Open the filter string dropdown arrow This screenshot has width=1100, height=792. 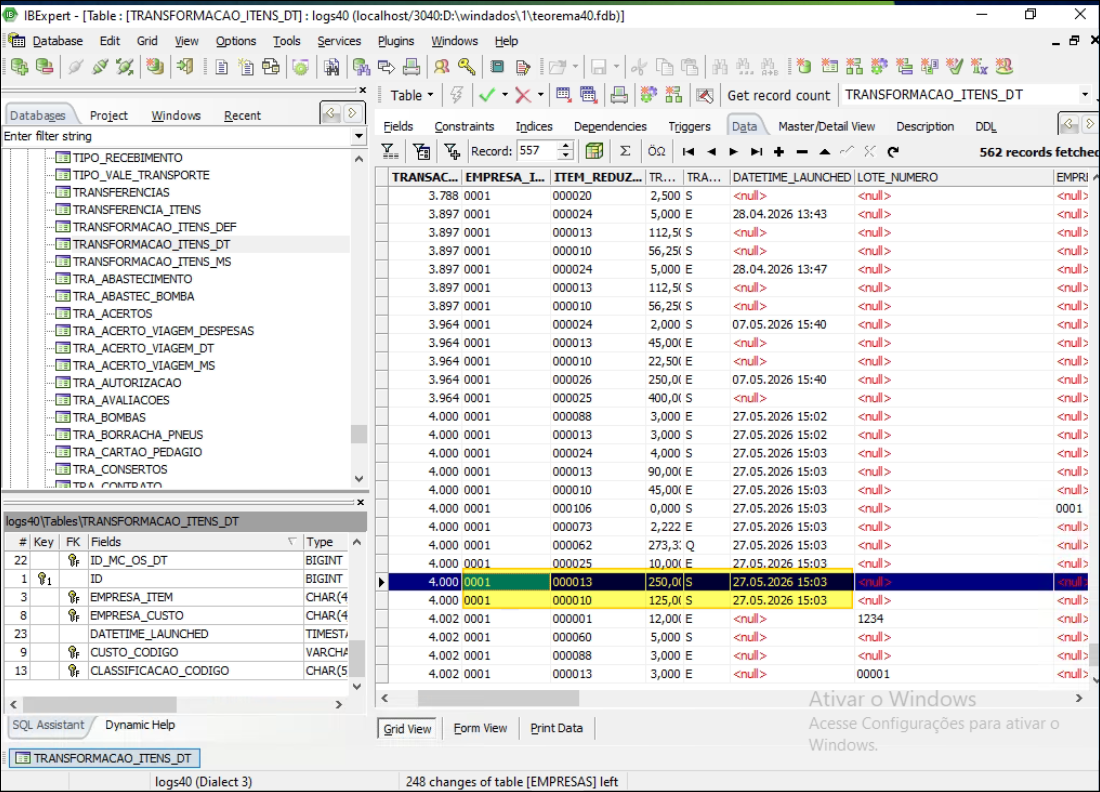point(358,136)
